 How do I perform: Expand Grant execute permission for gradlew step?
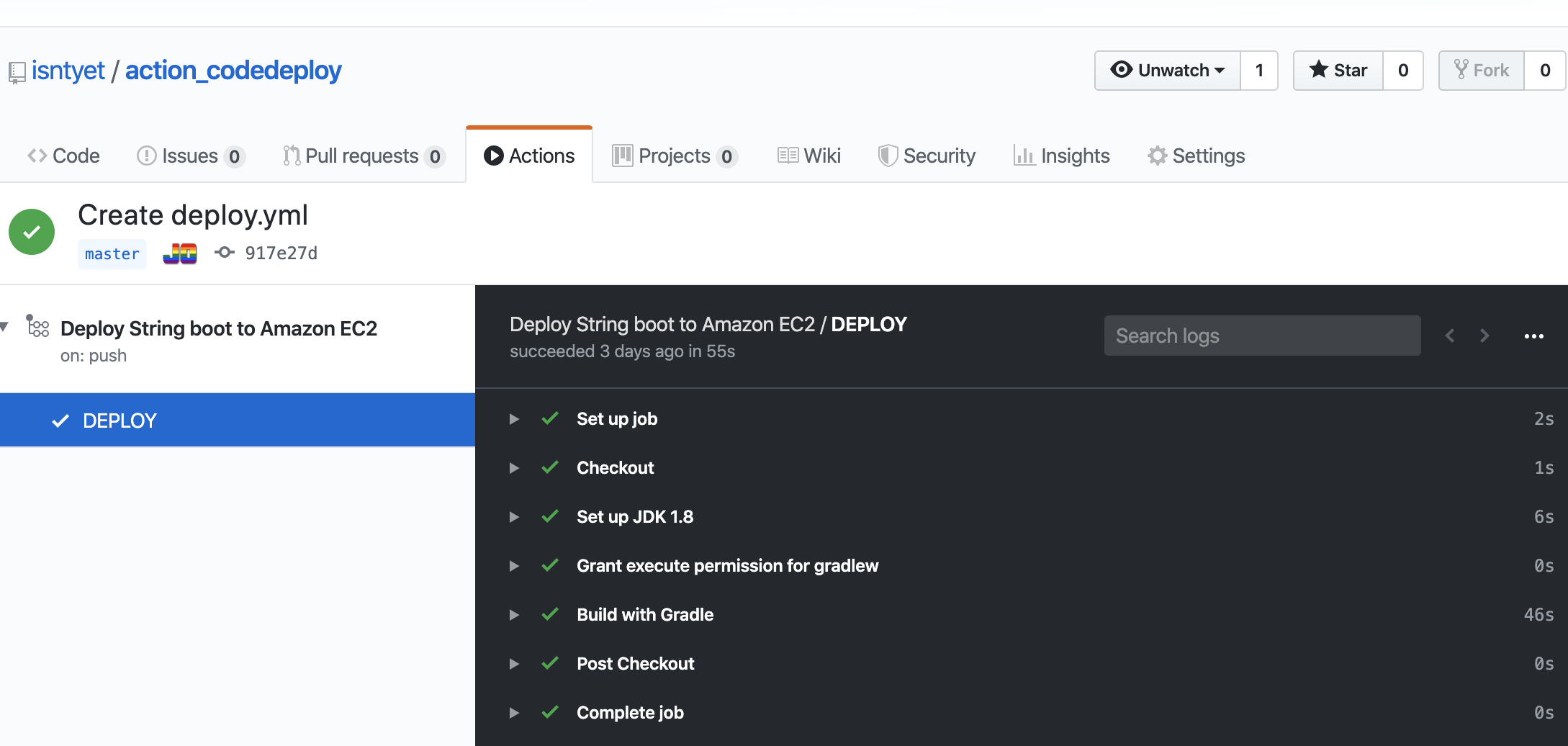click(514, 566)
